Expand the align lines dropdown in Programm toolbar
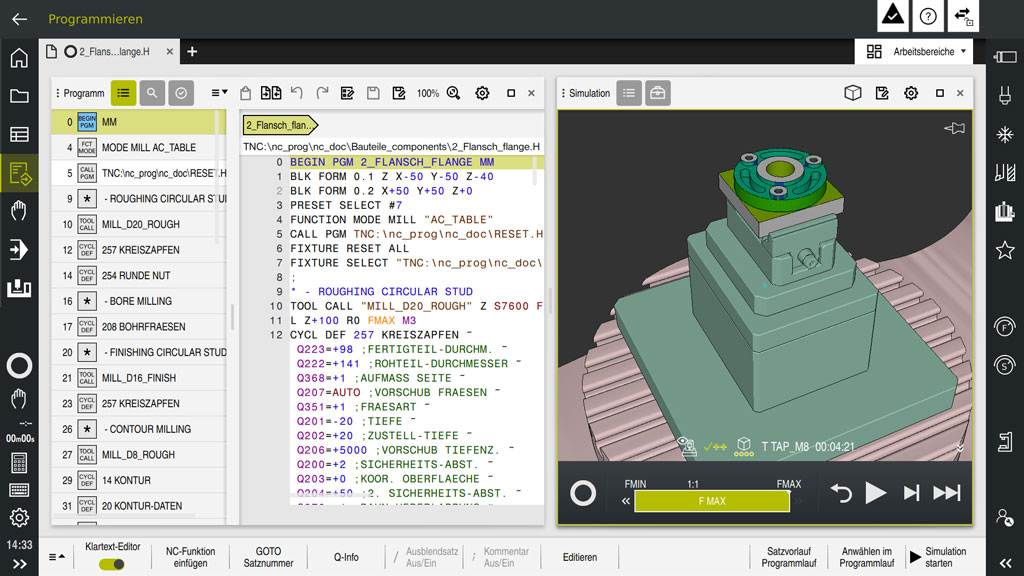Screen dimensions: 1024x576 219,93
